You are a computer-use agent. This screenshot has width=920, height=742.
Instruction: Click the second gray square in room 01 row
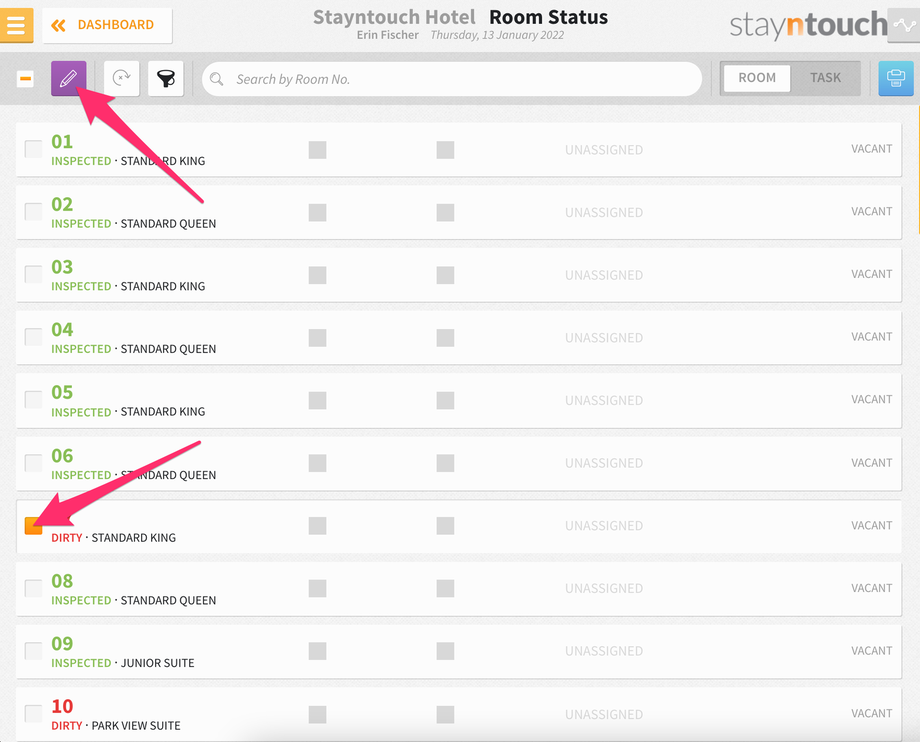[x=445, y=150]
